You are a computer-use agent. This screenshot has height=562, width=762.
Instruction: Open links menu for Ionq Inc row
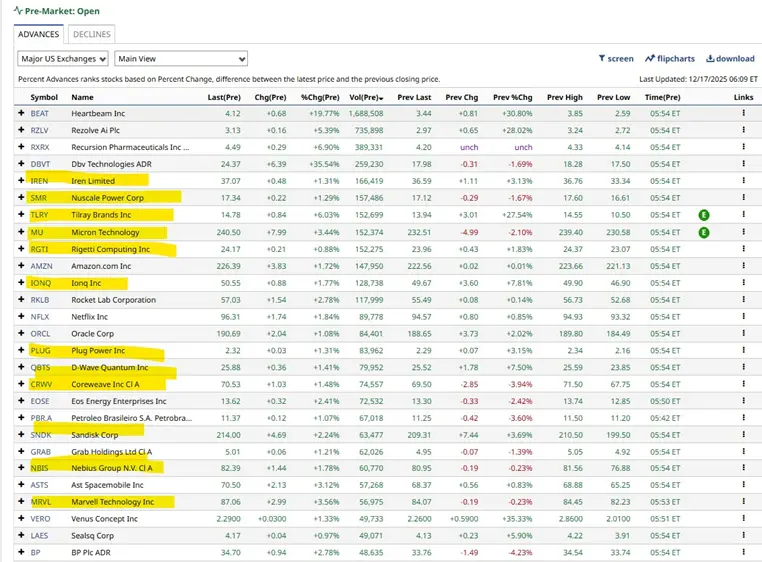coord(744,282)
